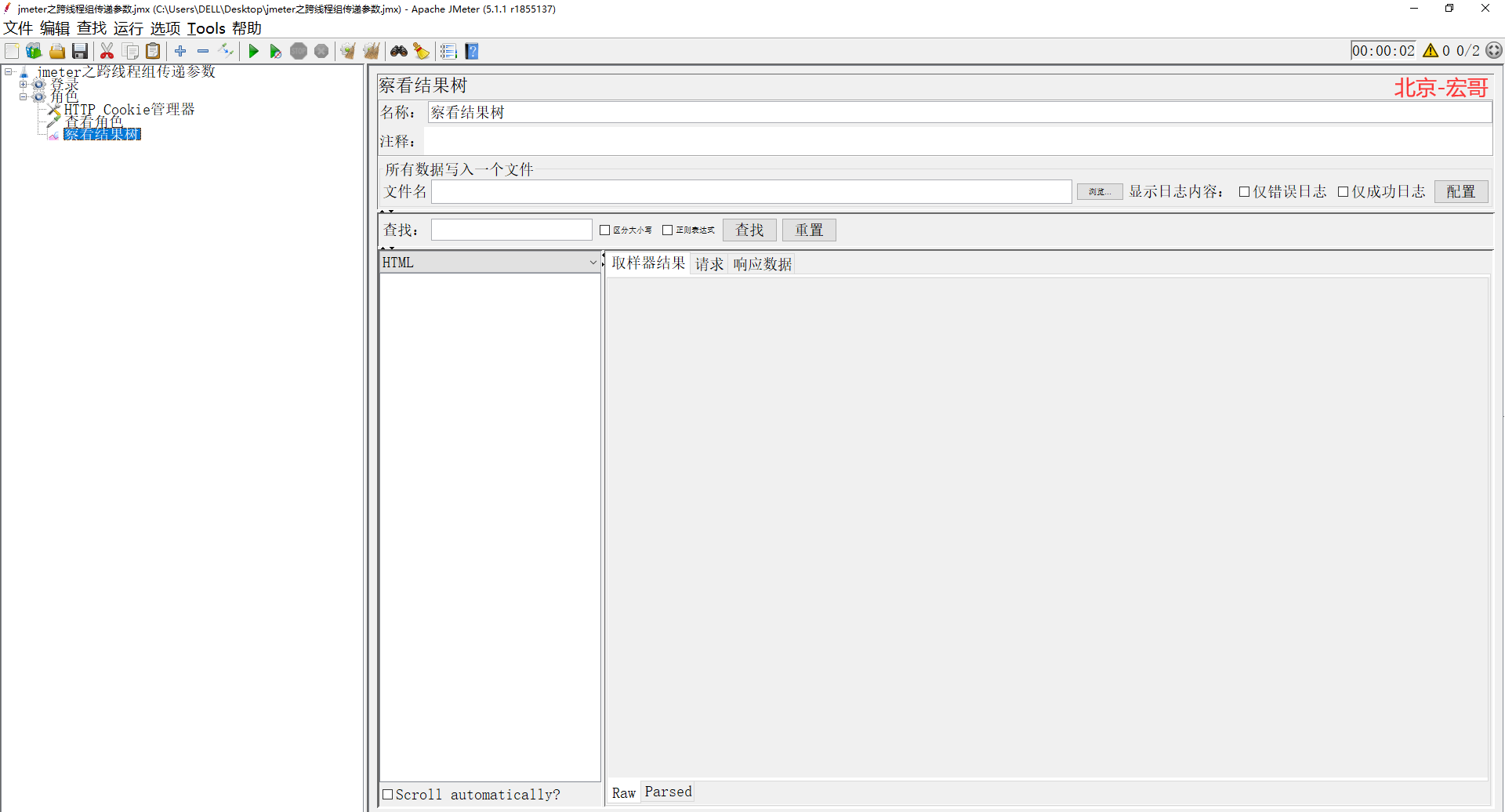Image resolution: width=1505 pixels, height=812 pixels.
Task: Click the 登录 thread group gear icon
Action: pyautogui.click(x=38, y=85)
